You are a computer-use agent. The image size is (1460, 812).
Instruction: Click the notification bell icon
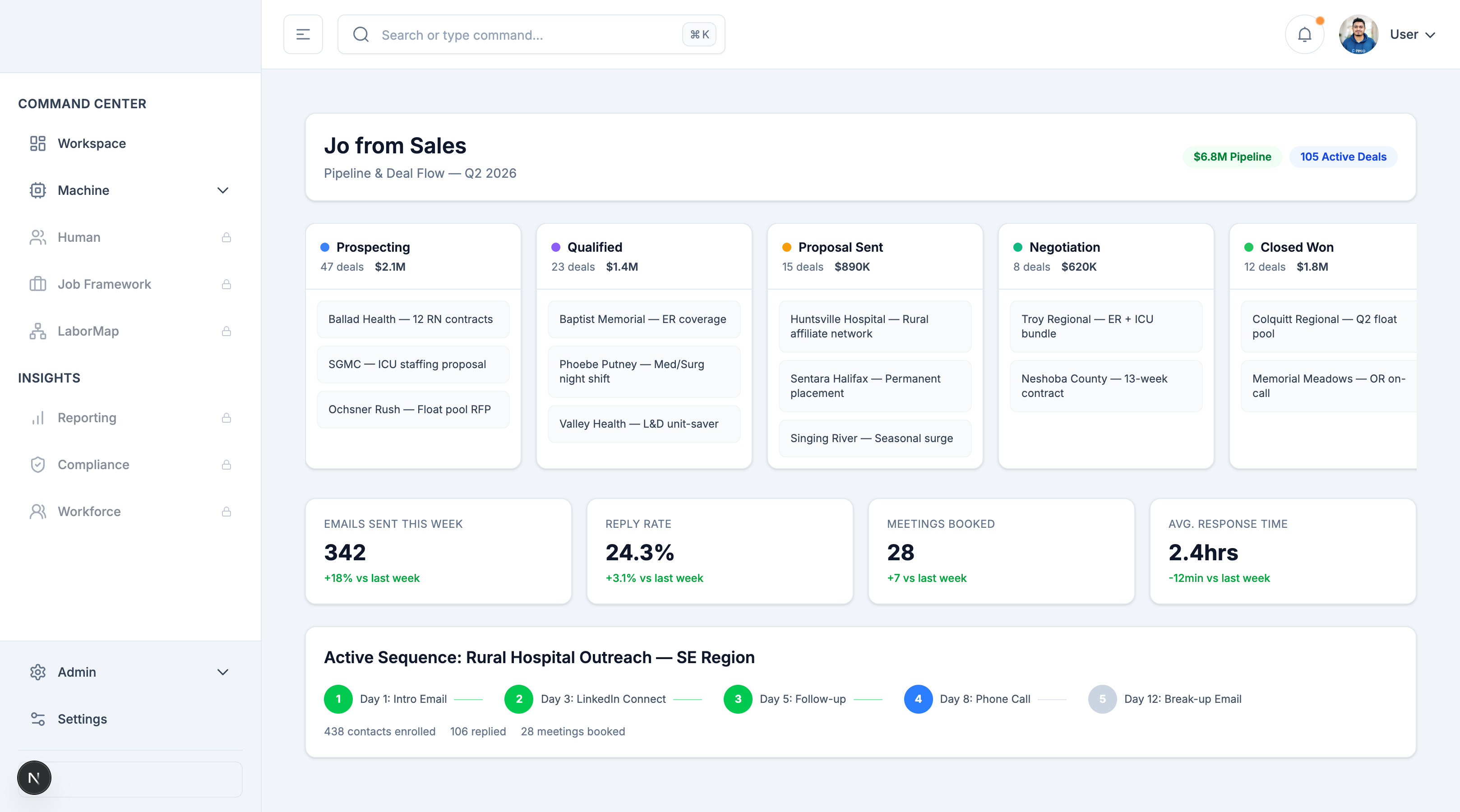(1304, 35)
